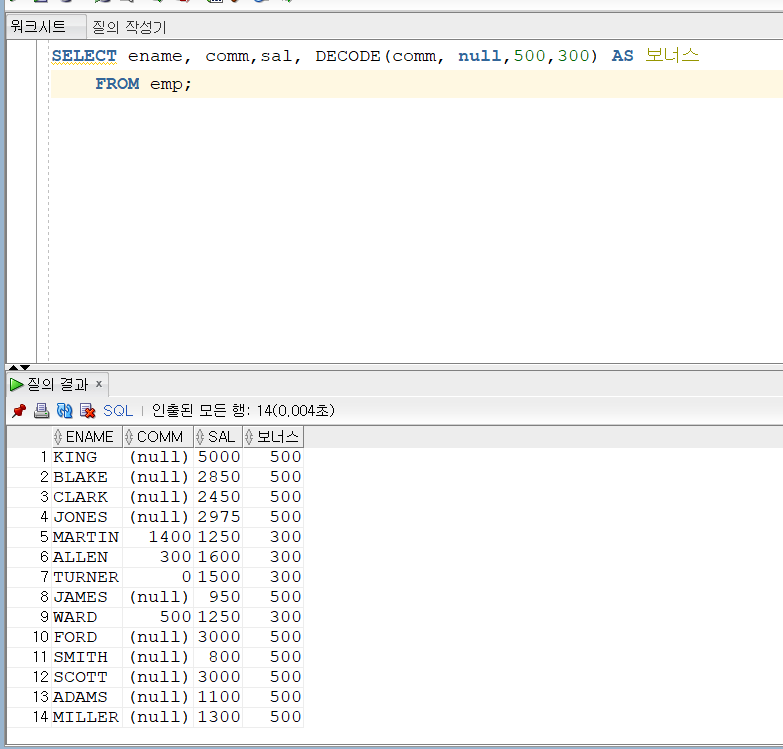Select KING's SAL value 5000
Screen dimensions: 783x749
point(218,457)
